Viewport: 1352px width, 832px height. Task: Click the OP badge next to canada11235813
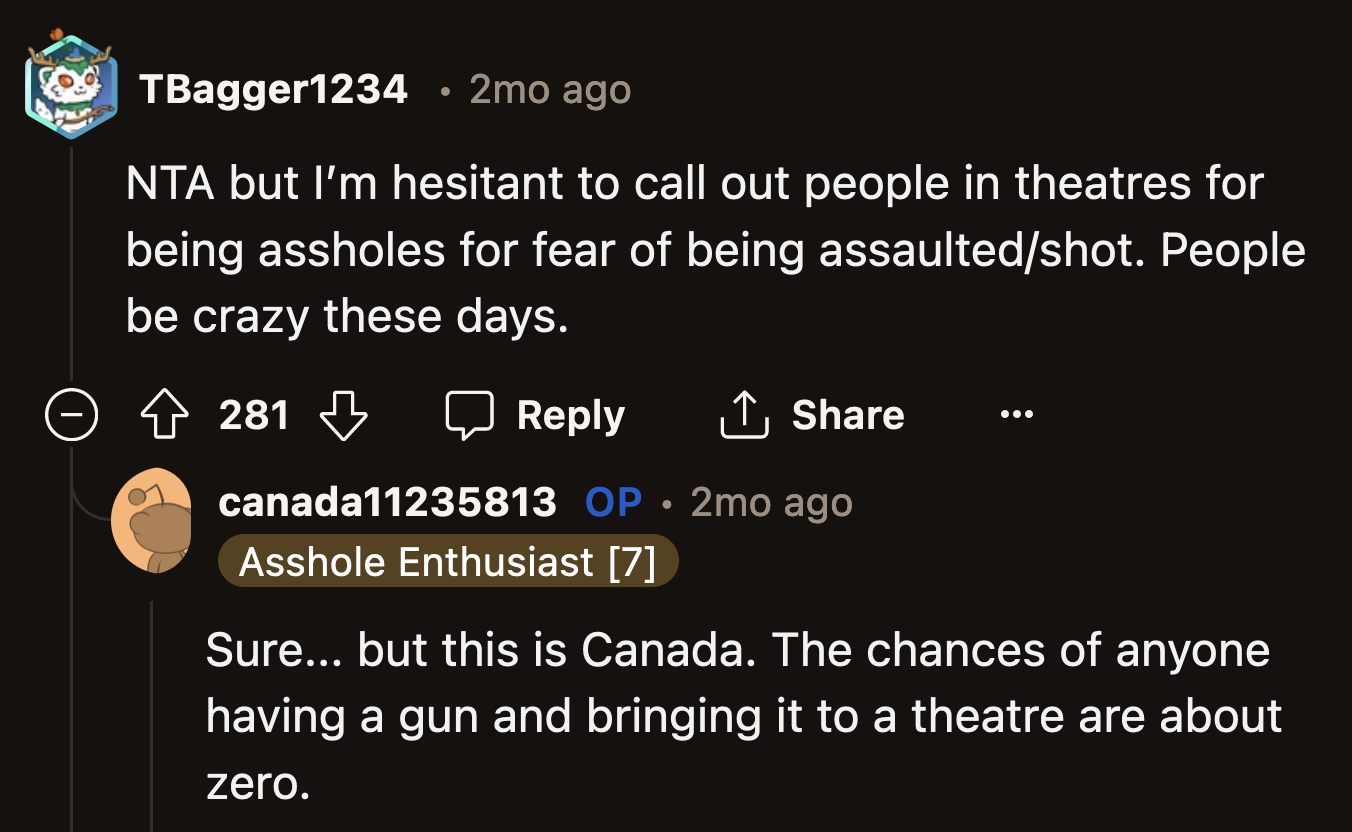pos(612,502)
